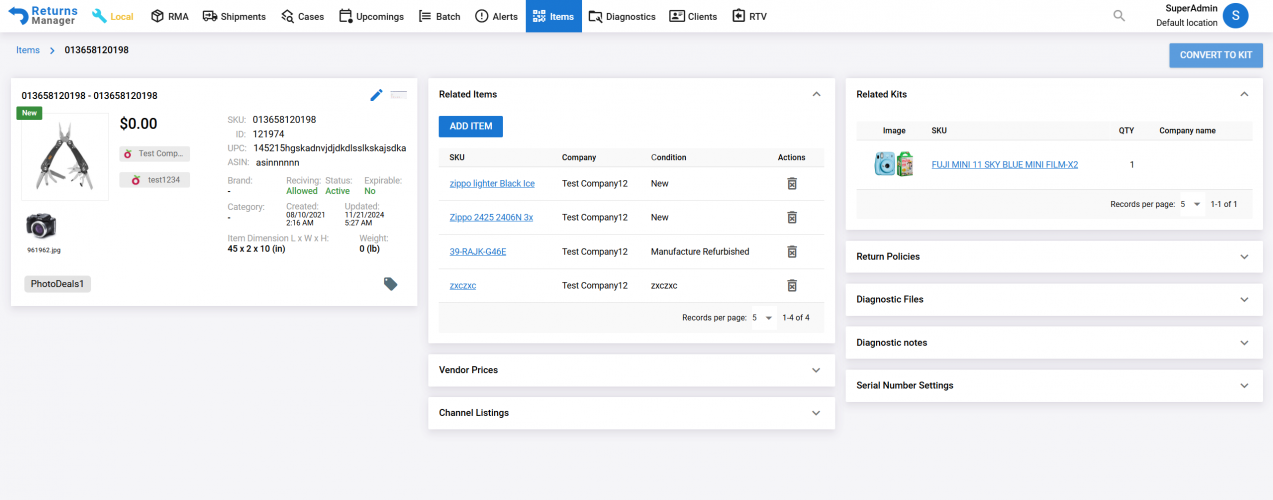Image resolution: width=1273 pixels, height=500 pixels.
Task: Click the New badge on item image
Action: [x=29, y=113]
